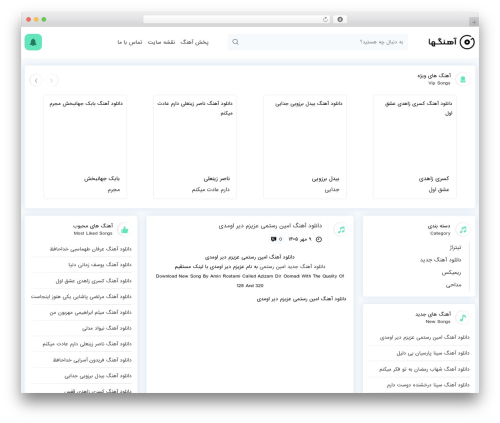The height and width of the screenshot is (423, 500).
Task: Select the ریمیکس category
Action: point(451,272)
